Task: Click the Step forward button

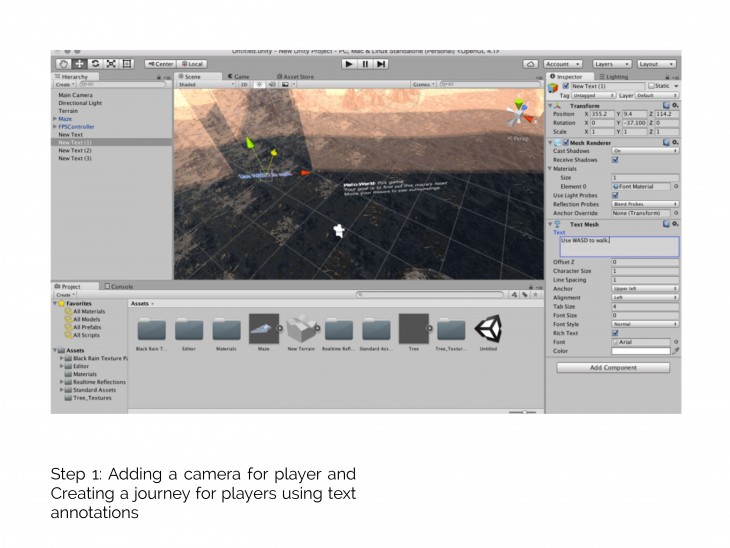Action: click(381, 64)
